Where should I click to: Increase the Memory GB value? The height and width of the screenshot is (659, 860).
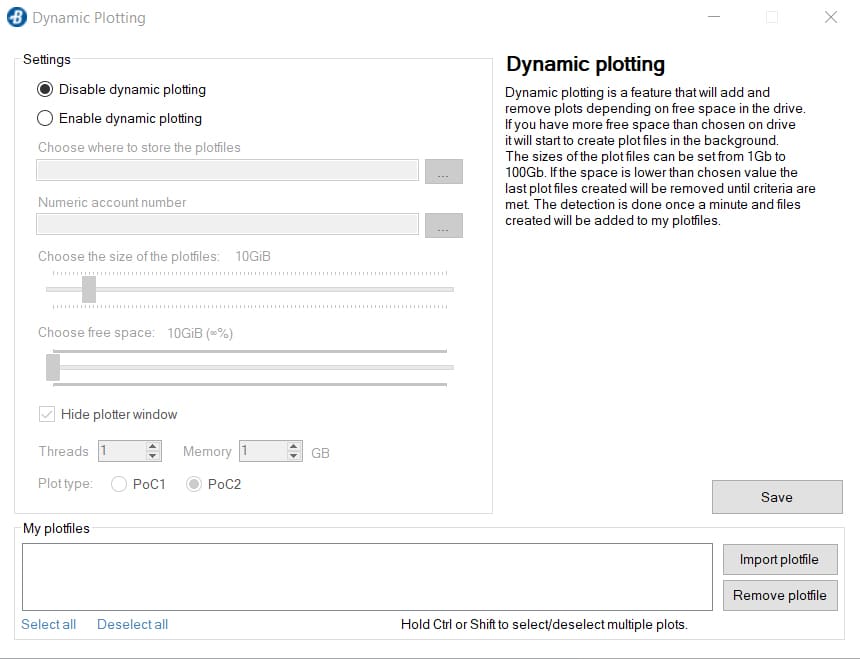point(294,446)
